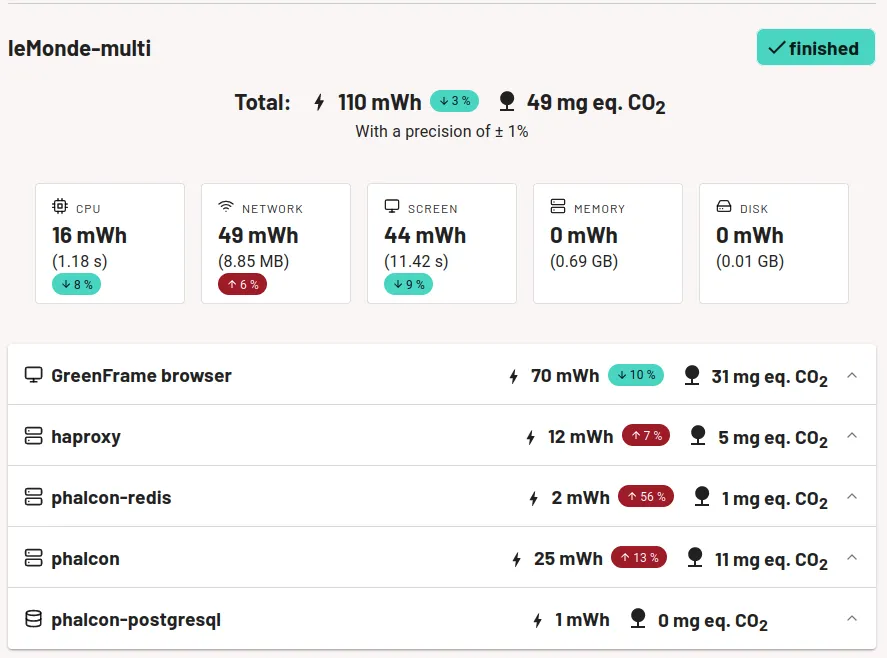The height and width of the screenshot is (658, 887).
Task: Click the Network 6% increase badge
Action: click(242, 284)
